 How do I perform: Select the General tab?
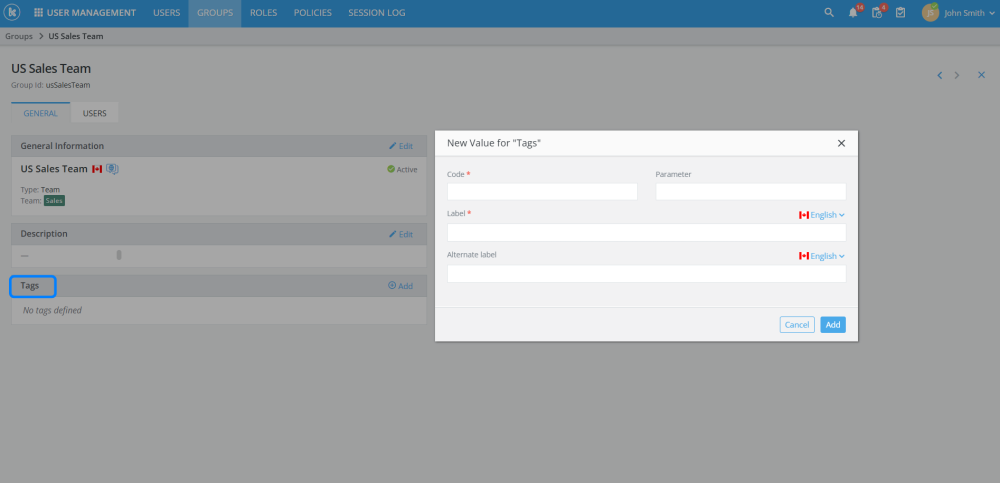pyautogui.click(x=41, y=114)
